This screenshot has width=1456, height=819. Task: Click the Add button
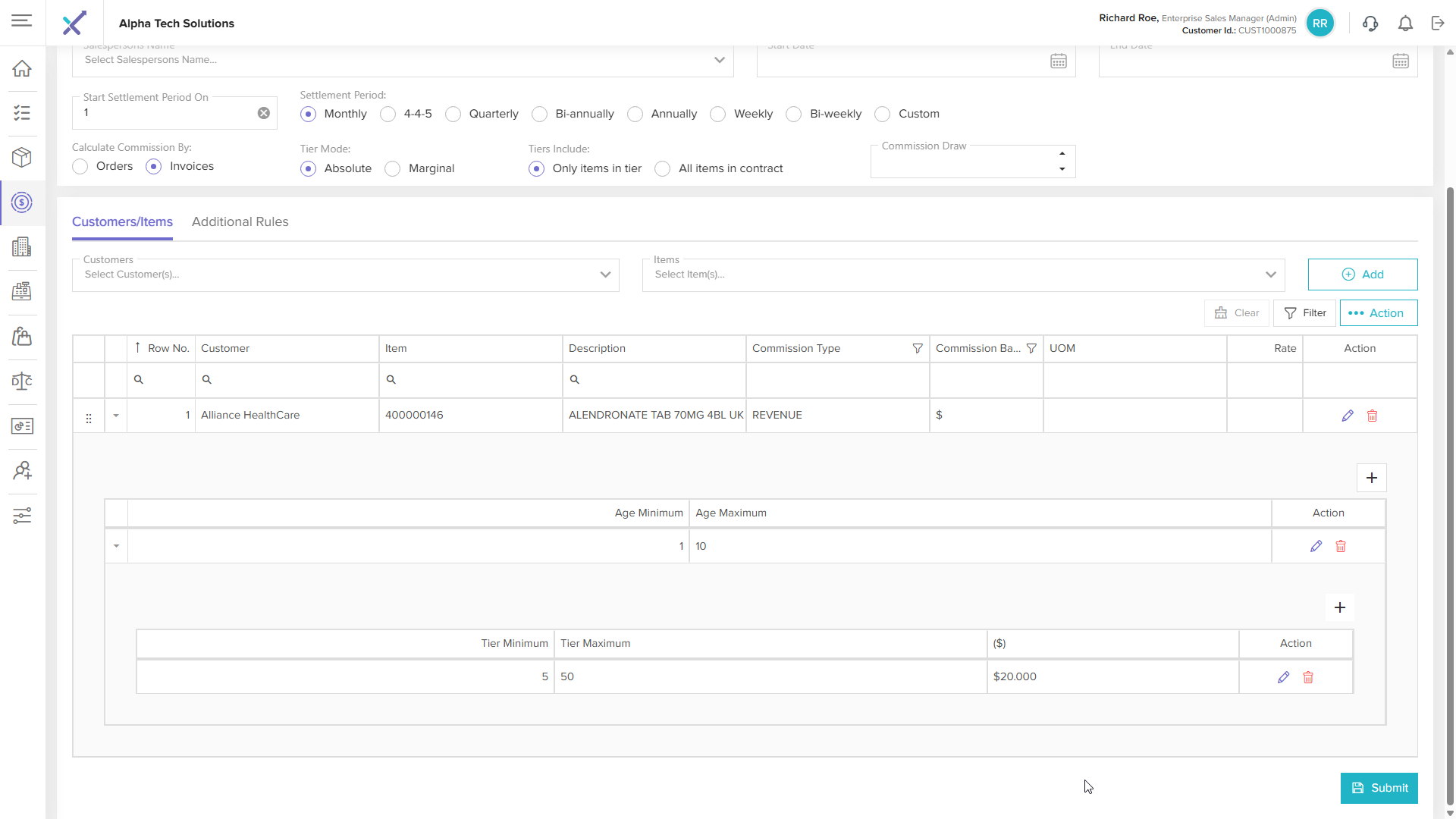(1362, 275)
